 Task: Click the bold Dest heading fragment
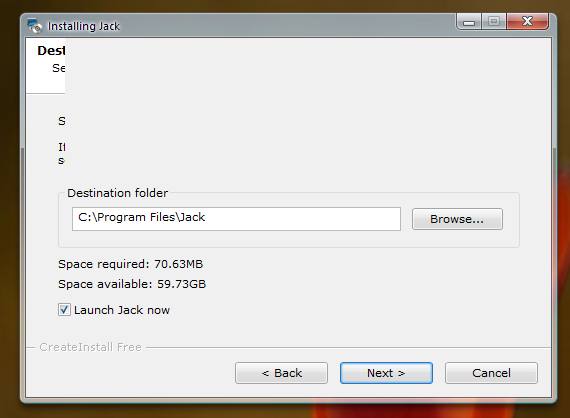(x=51, y=51)
